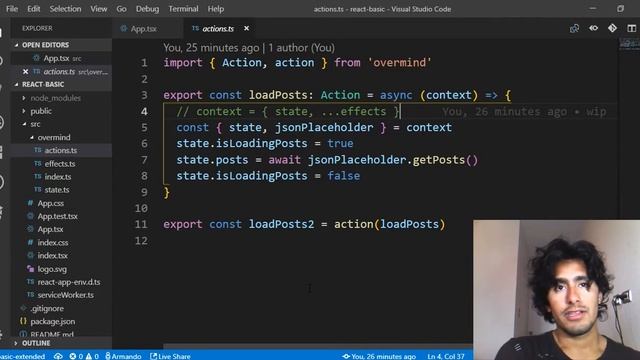Open the Selection menu

pos(65,9)
